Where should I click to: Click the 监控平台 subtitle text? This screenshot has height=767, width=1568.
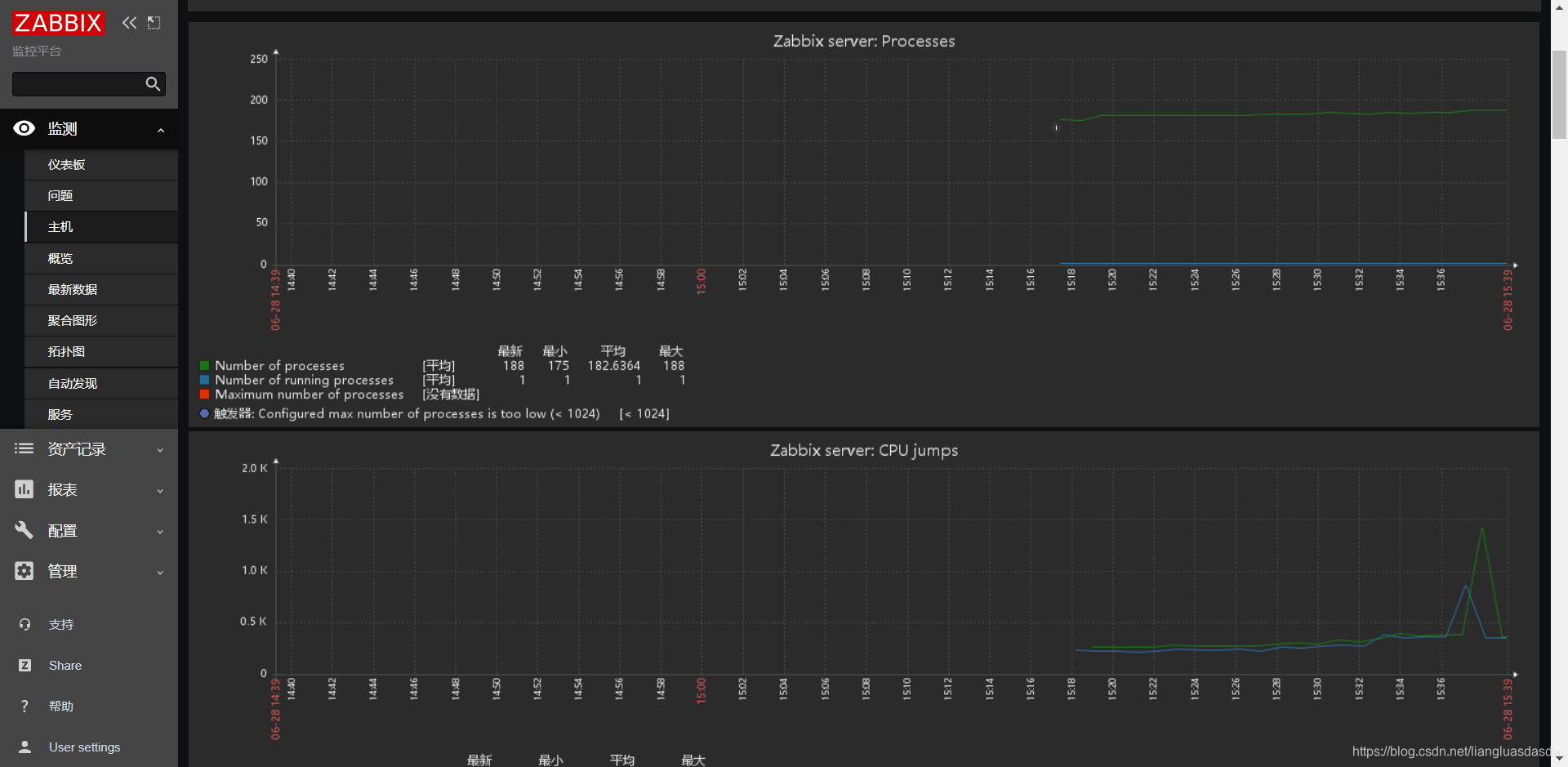37,51
